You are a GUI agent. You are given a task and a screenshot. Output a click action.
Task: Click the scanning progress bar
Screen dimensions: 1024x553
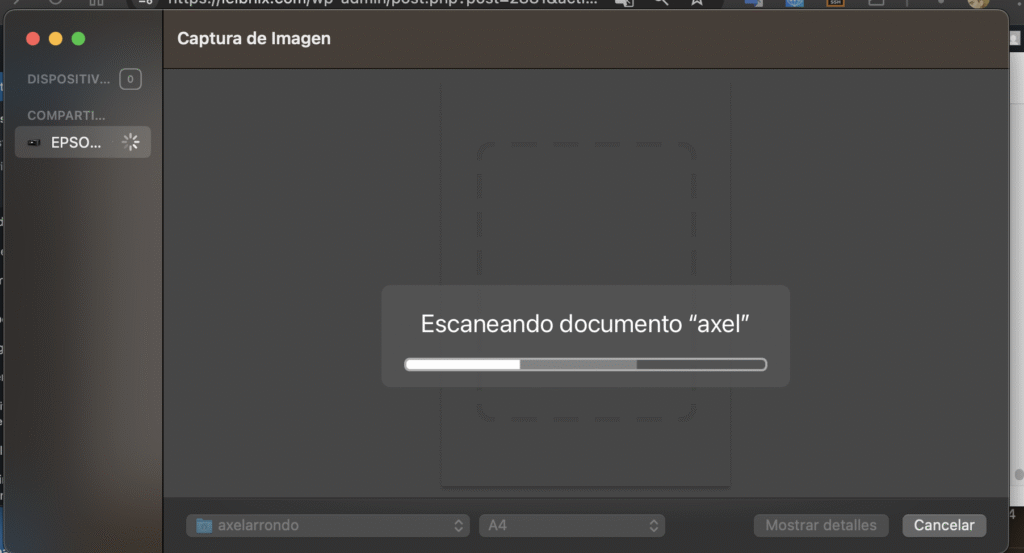pyautogui.click(x=585, y=365)
